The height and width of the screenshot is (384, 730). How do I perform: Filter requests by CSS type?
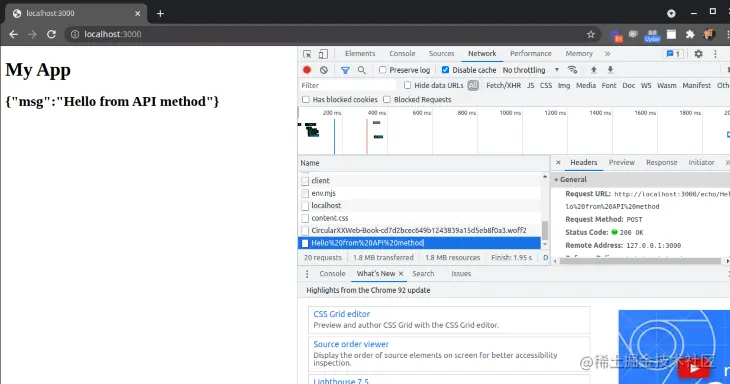pos(546,85)
